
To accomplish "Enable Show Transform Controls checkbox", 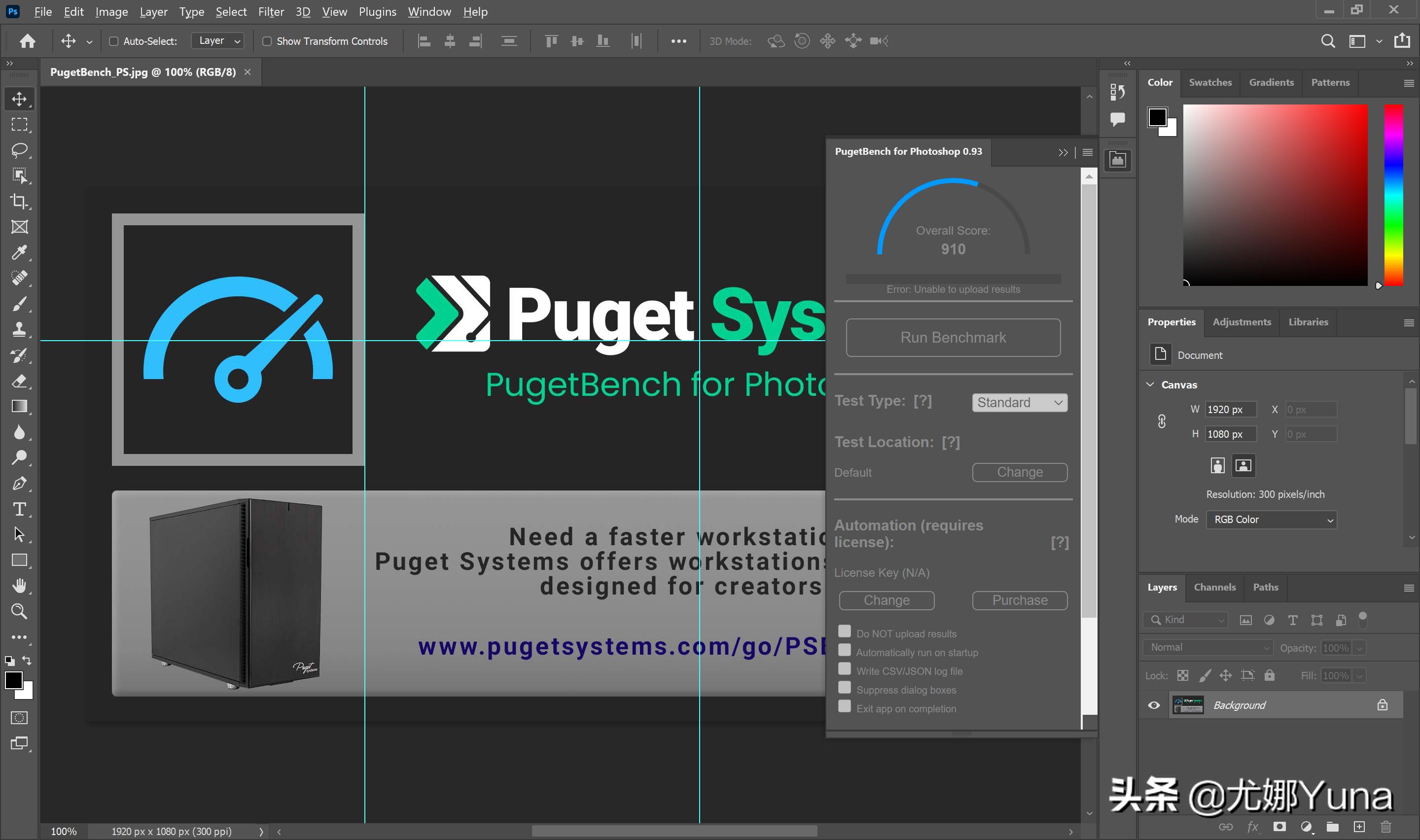I will (x=267, y=41).
